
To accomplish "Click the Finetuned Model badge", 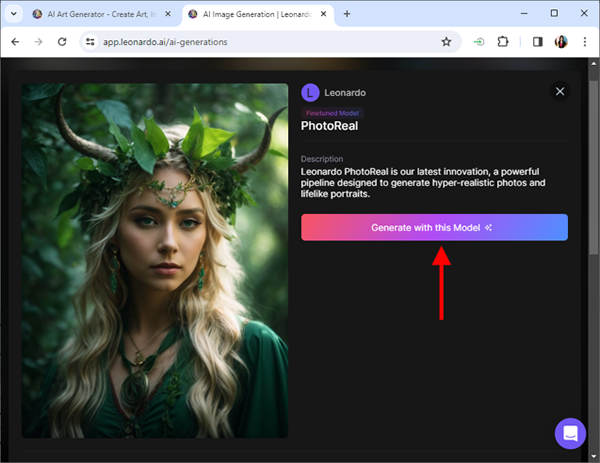I will tap(332, 113).
